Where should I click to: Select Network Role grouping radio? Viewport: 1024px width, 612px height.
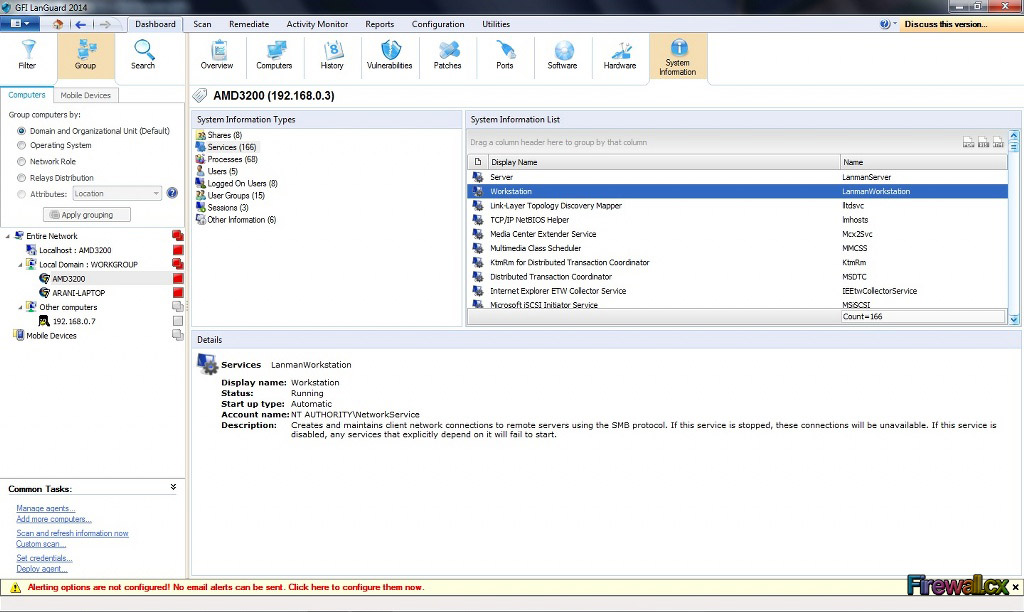pyautogui.click(x=22, y=161)
